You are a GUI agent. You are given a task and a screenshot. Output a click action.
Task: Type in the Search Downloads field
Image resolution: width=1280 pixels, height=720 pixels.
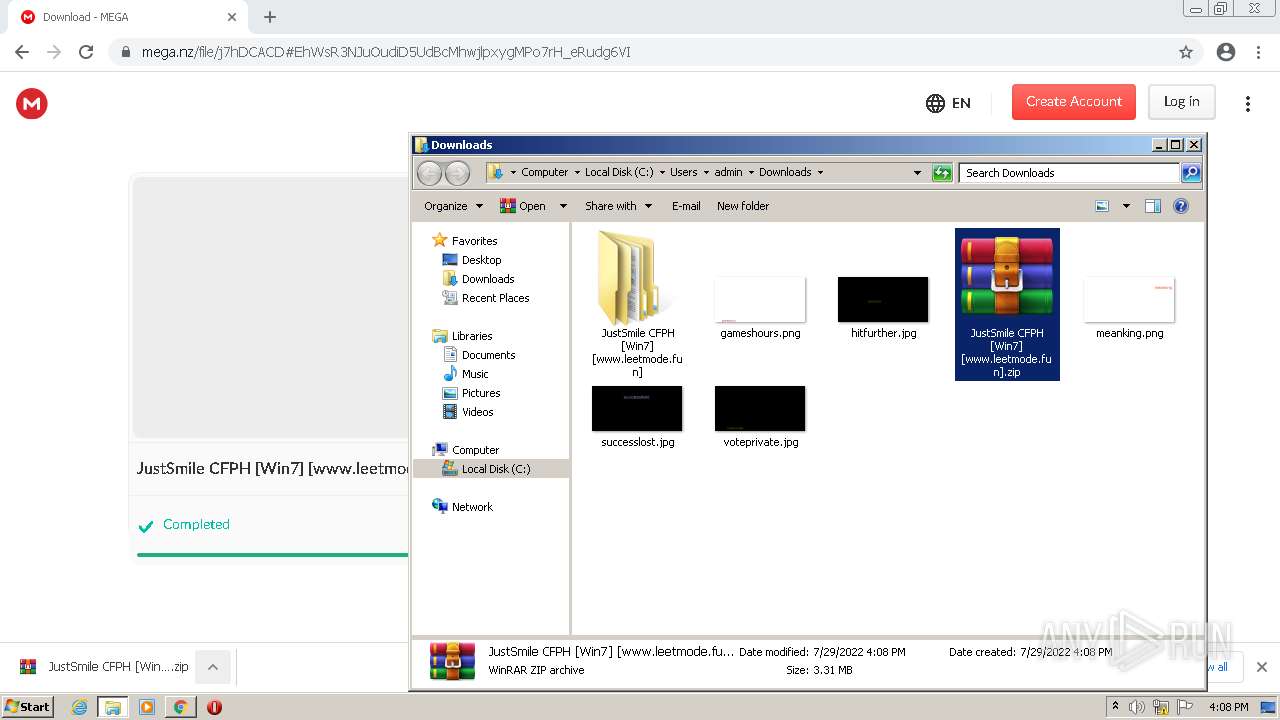click(x=1069, y=173)
